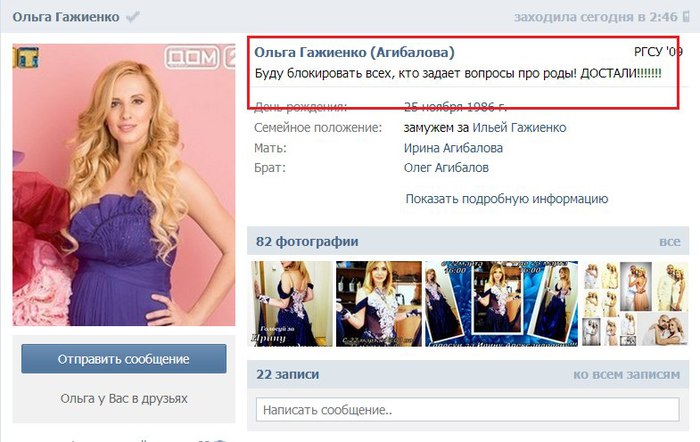This screenshot has width=700, height=442.
Task: Open the second photo thumbnail in kitchen
Action: (379, 304)
